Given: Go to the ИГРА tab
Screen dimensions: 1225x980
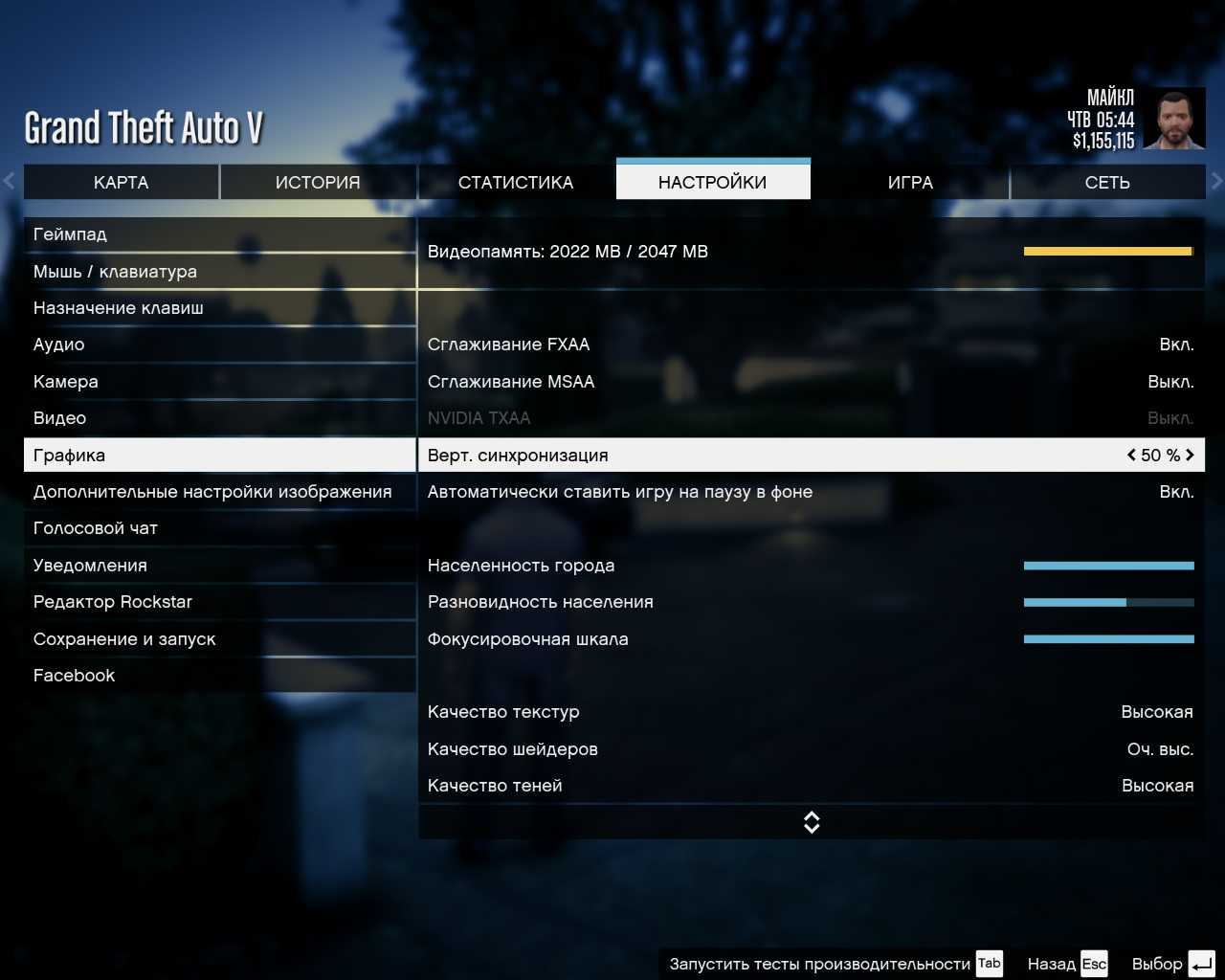Looking at the screenshot, I should [x=910, y=182].
